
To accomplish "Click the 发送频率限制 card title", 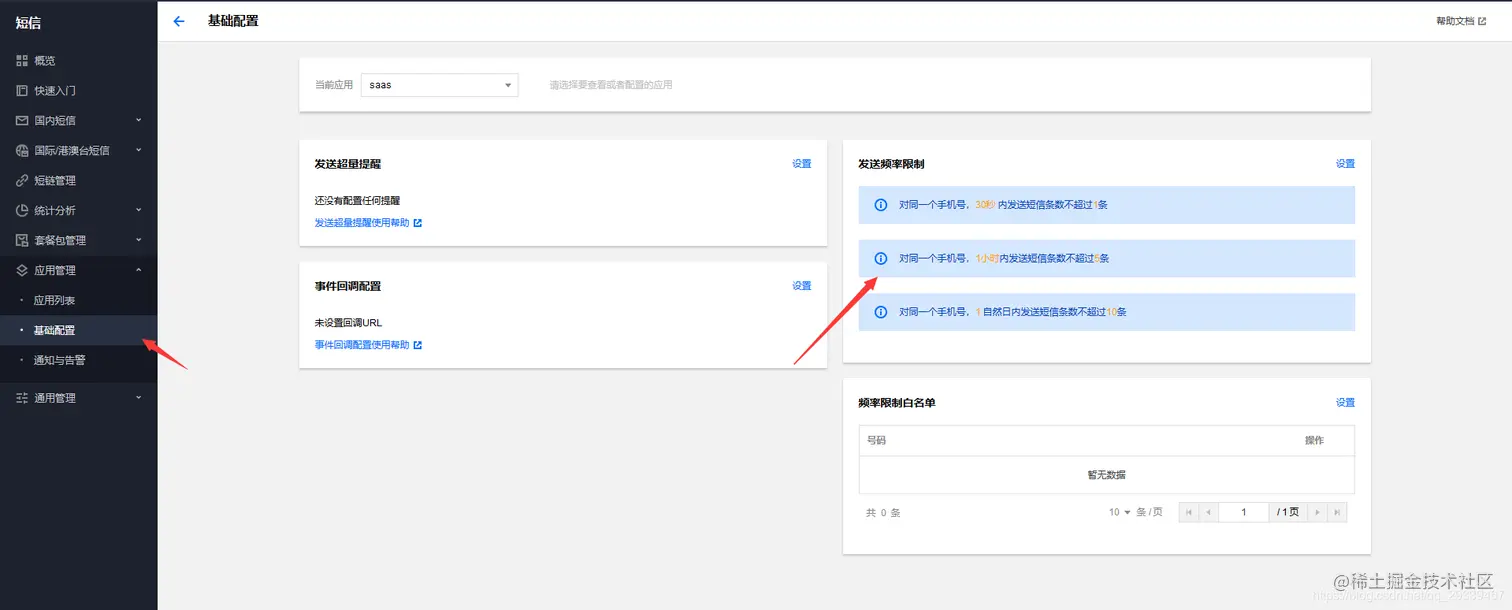I will coord(891,164).
